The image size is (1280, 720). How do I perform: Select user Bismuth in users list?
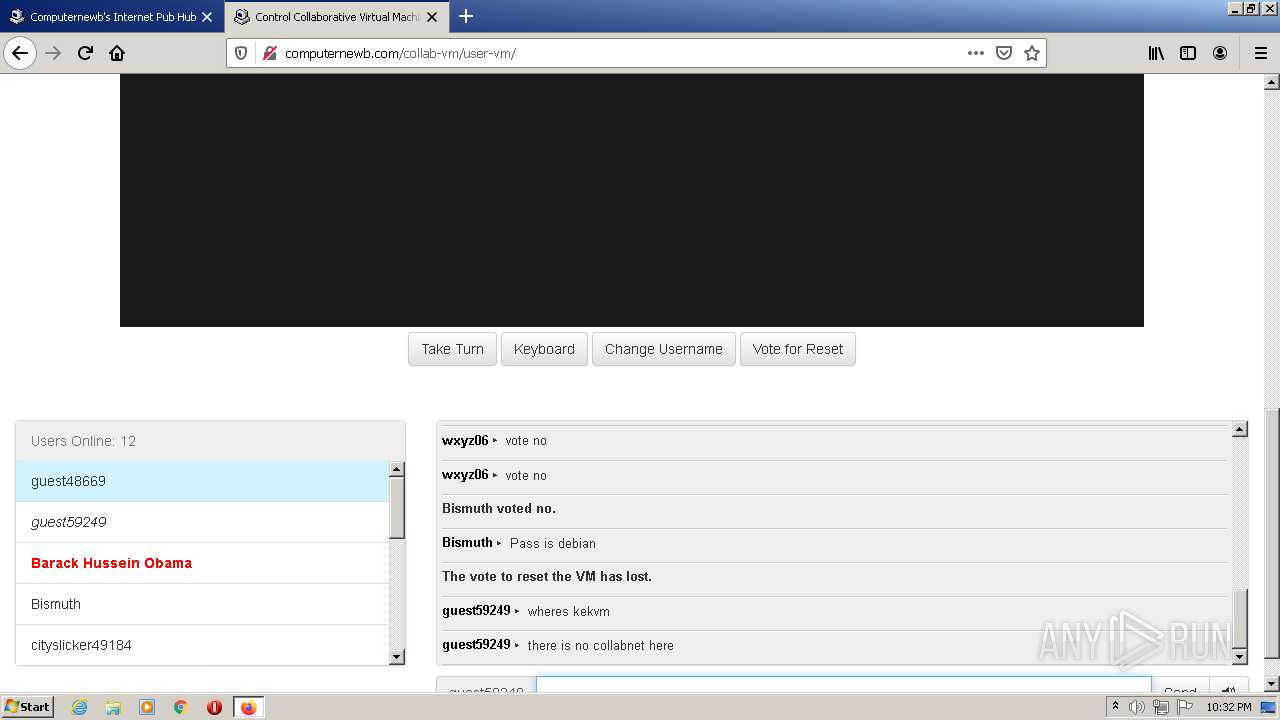tap(202, 604)
